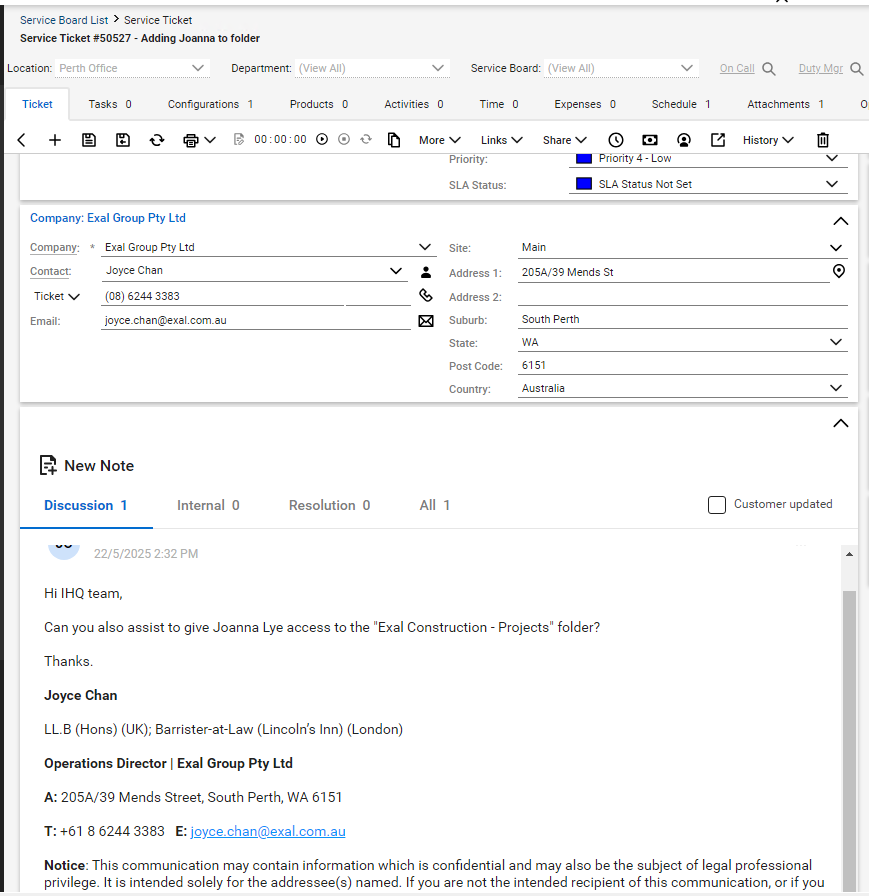Image resolution: width=869 pixels, height=896 pixels.
Task: Open the More dropdown menu
Action: coord(439,140)
